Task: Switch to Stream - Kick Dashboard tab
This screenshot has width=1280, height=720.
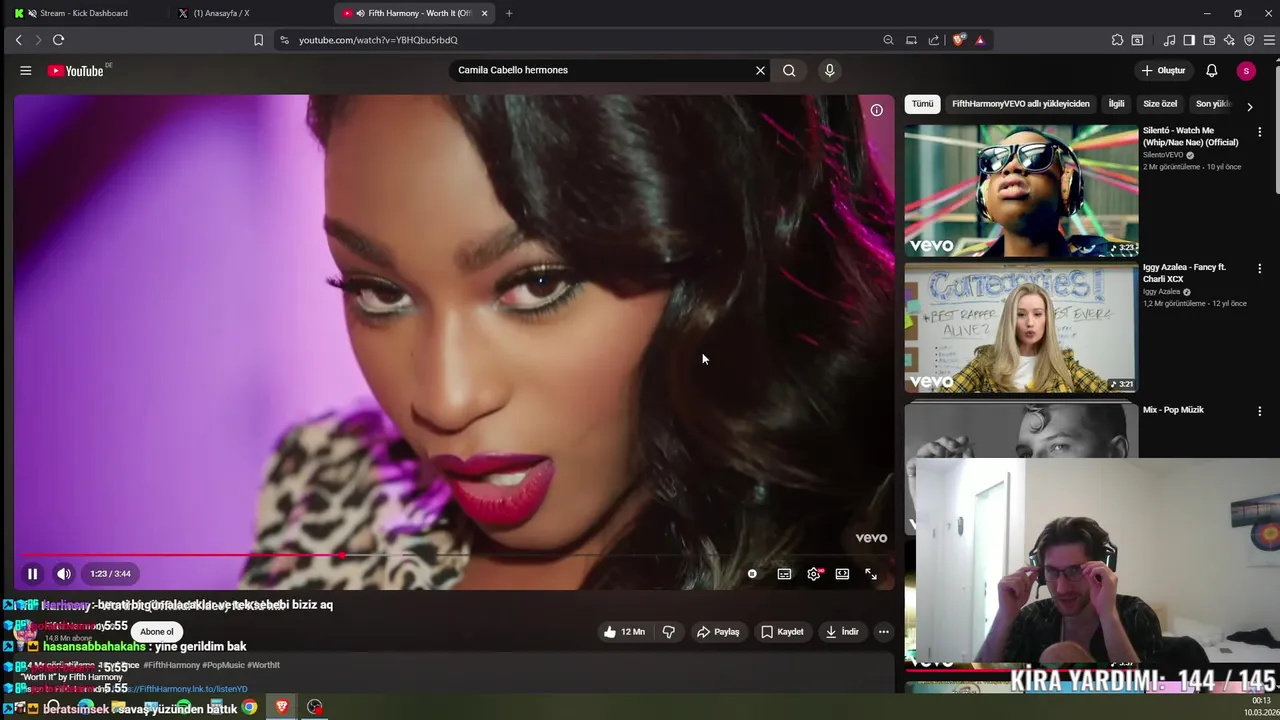Action: tap(84, 13)
